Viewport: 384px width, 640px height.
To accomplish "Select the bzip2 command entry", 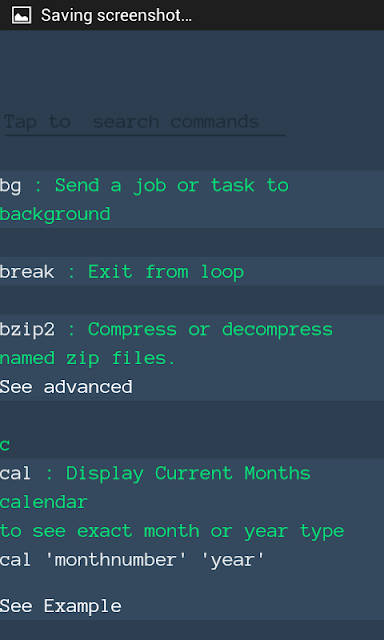I will pyautogui.click(x=192, y=358).
